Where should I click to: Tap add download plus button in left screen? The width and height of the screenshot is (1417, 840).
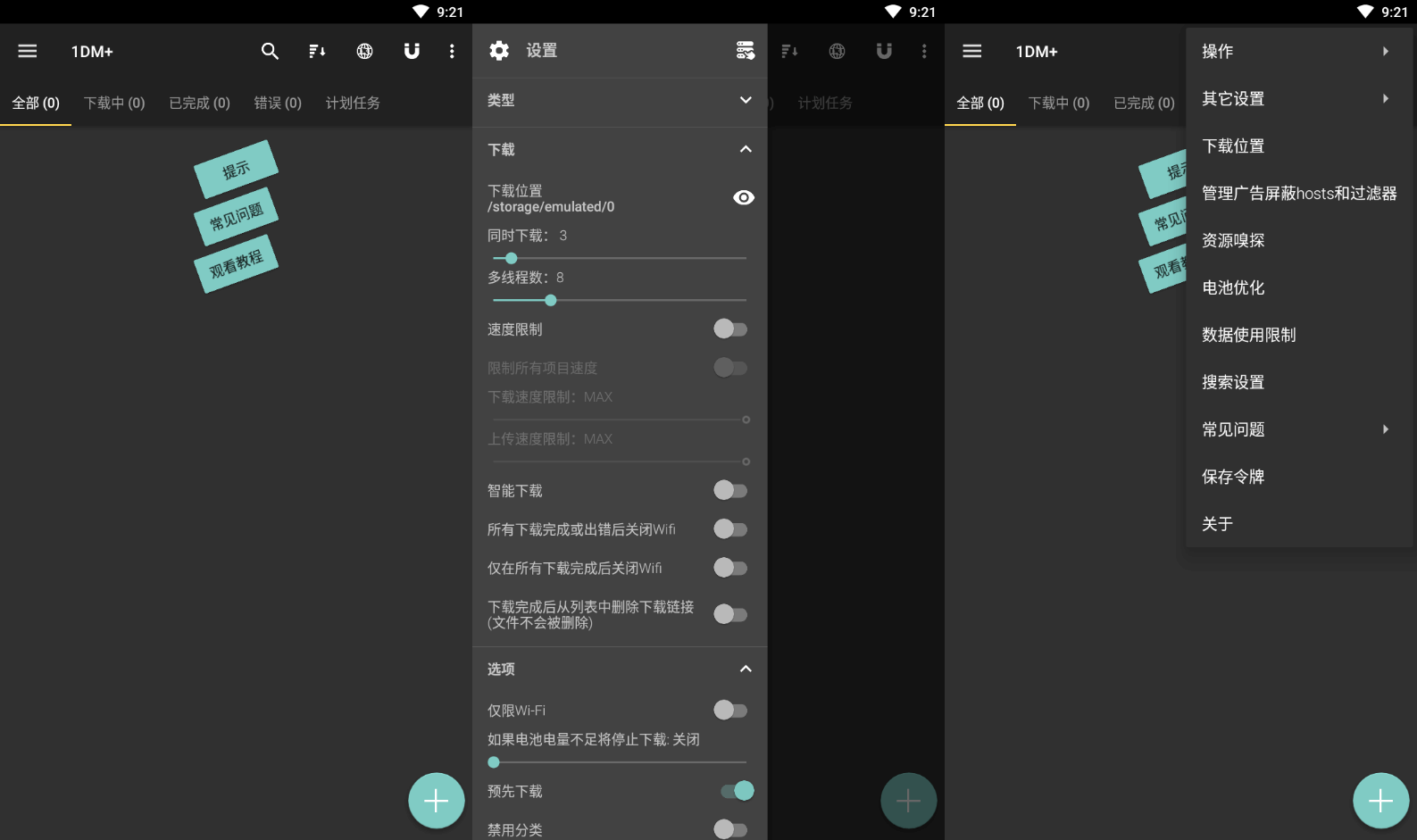(436, 801)
